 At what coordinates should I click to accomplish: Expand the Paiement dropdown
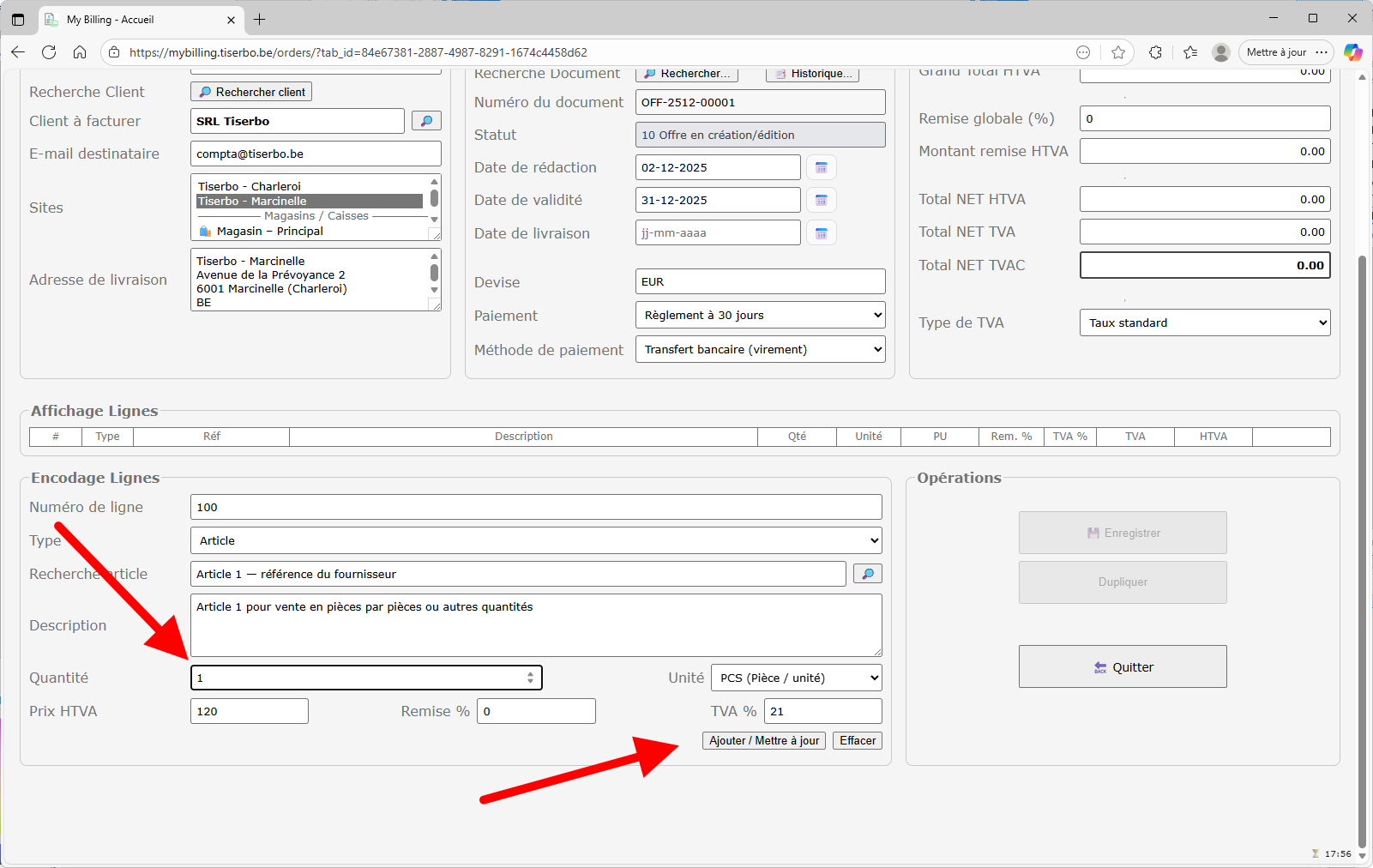coord(760,315)
